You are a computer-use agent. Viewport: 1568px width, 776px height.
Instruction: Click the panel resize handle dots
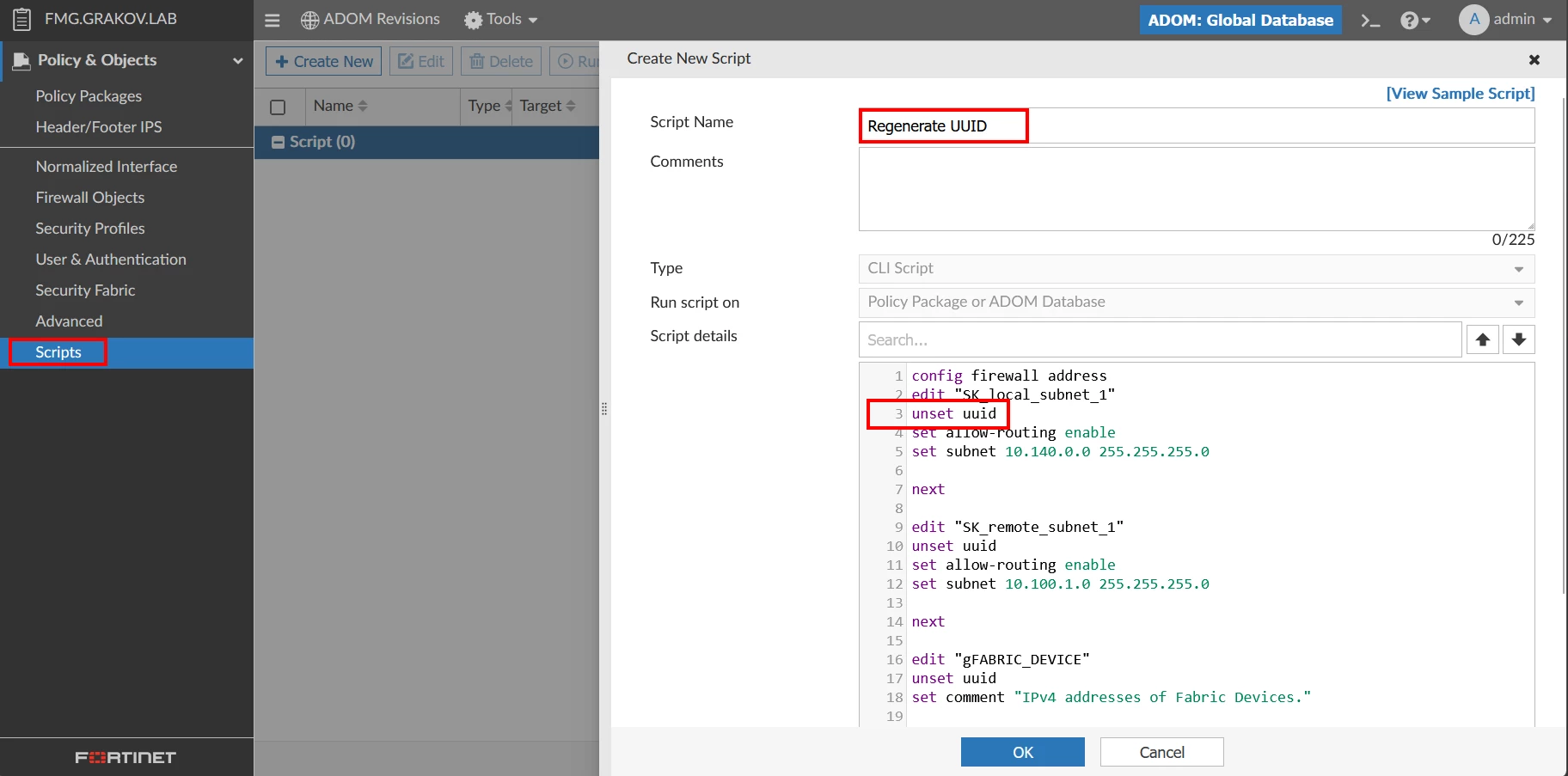(x=604, y=409)
